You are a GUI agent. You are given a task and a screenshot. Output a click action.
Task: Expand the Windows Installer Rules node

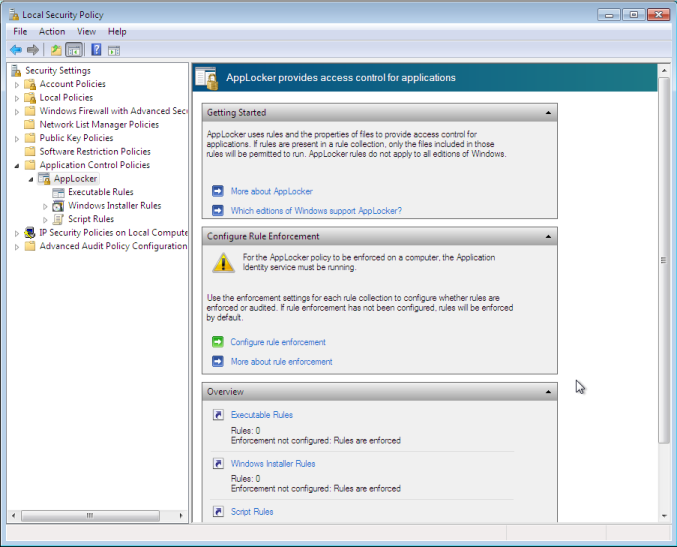(45, 206)
